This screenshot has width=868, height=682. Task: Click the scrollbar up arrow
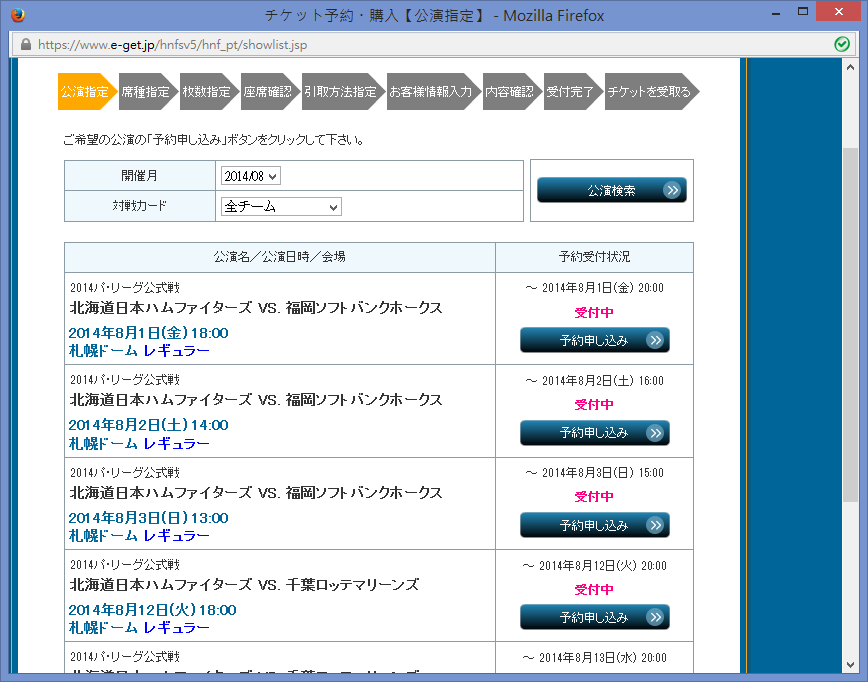tap(850, 67)
